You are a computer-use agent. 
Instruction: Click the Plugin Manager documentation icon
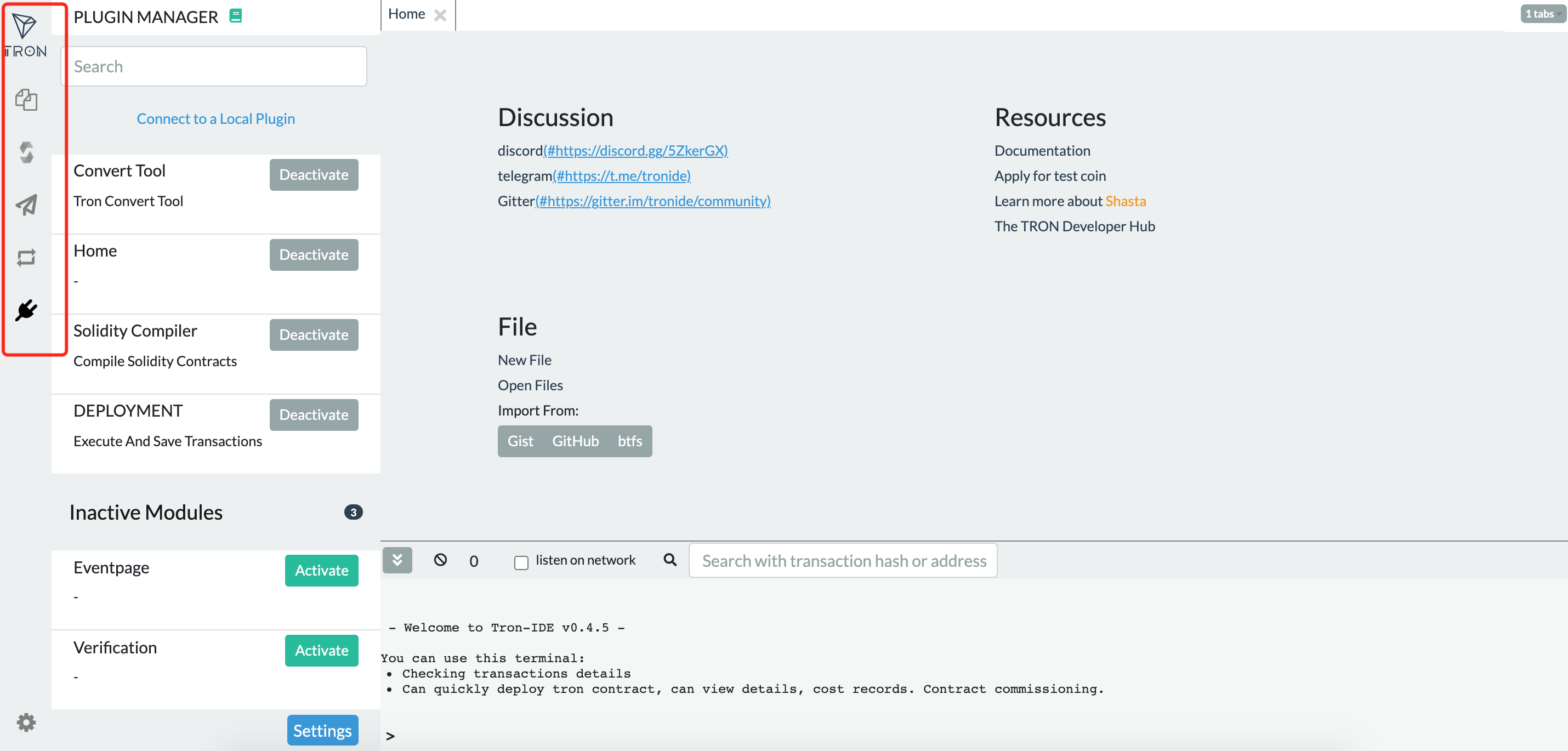(236, 16)
